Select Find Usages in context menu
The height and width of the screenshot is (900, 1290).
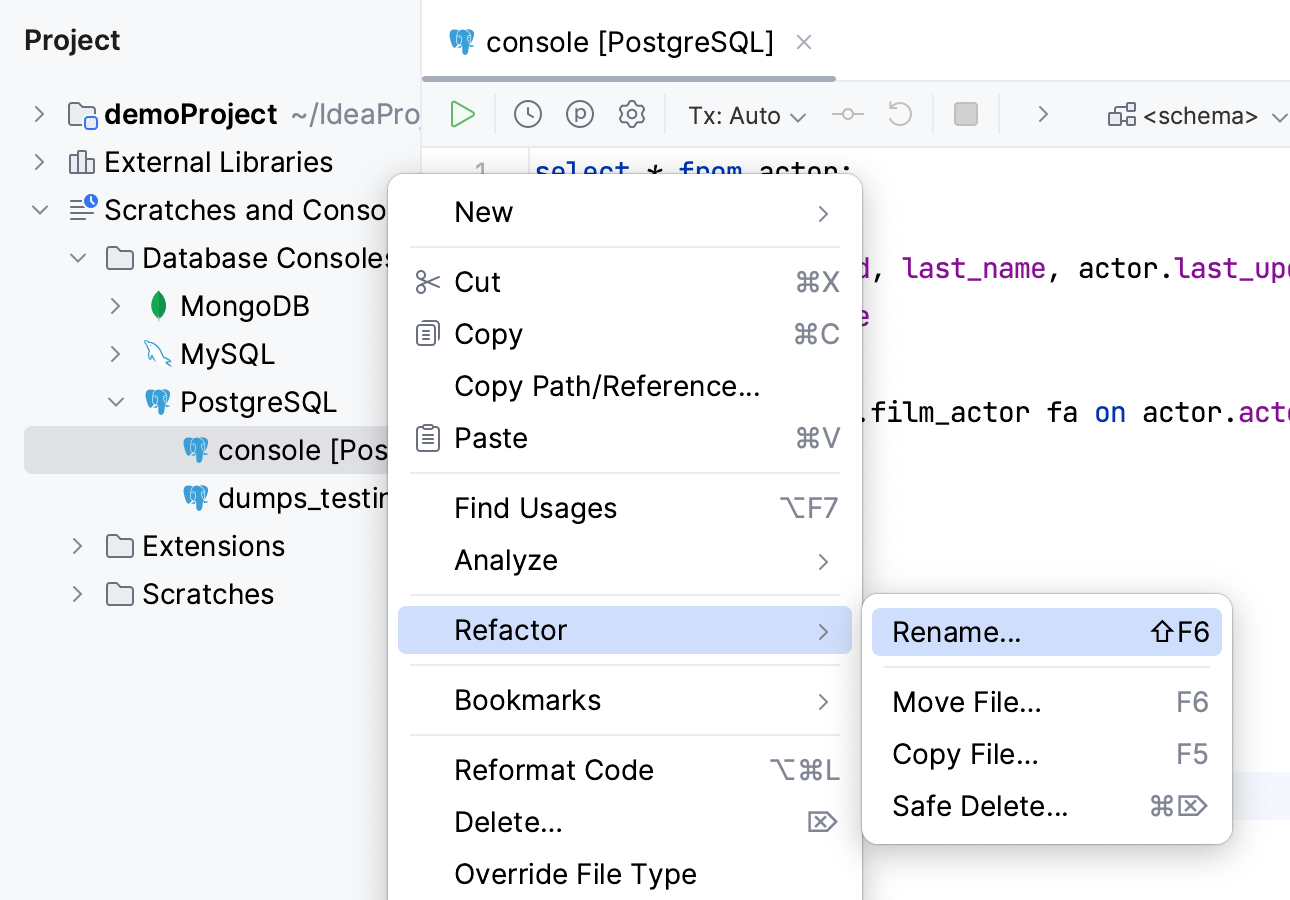point(625,508)
